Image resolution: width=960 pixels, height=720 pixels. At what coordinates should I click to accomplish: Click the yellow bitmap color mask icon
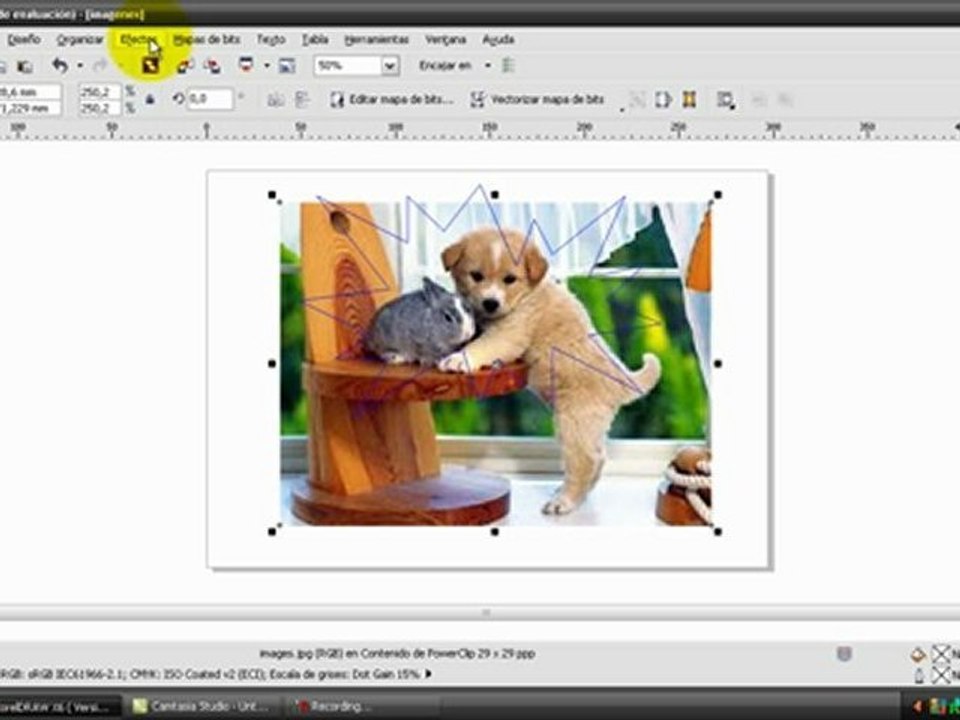[x=689, y=99]
